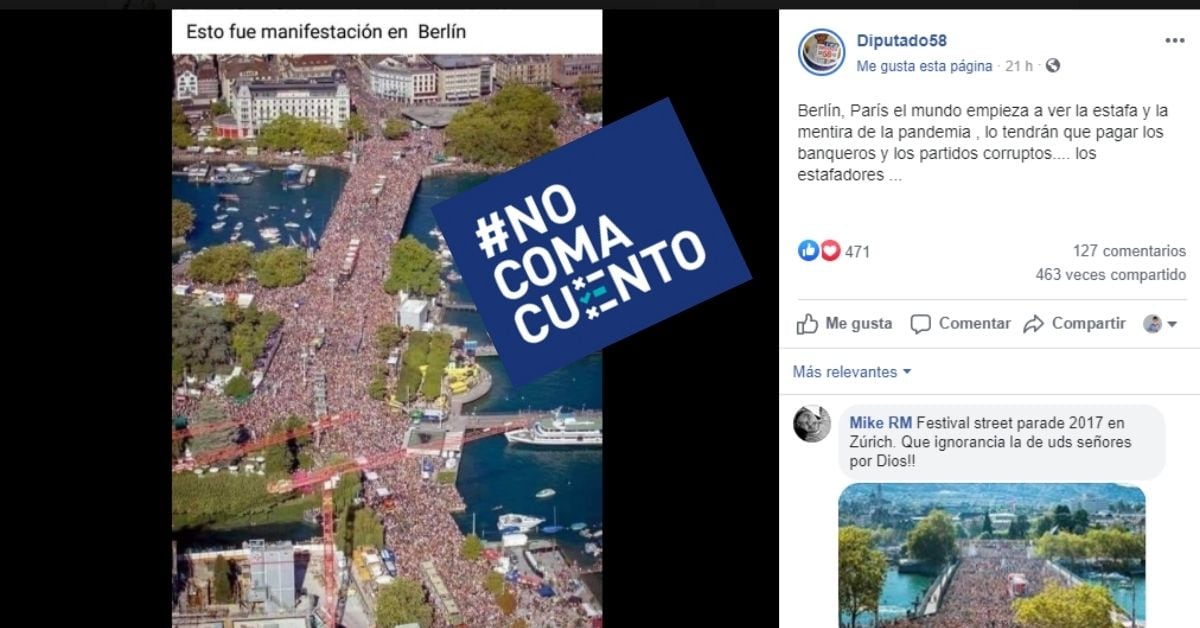The width and height of the screenshot is (1200, 628).
Task: Open the 463 veces compartido link
Action: click(1111, 275)
